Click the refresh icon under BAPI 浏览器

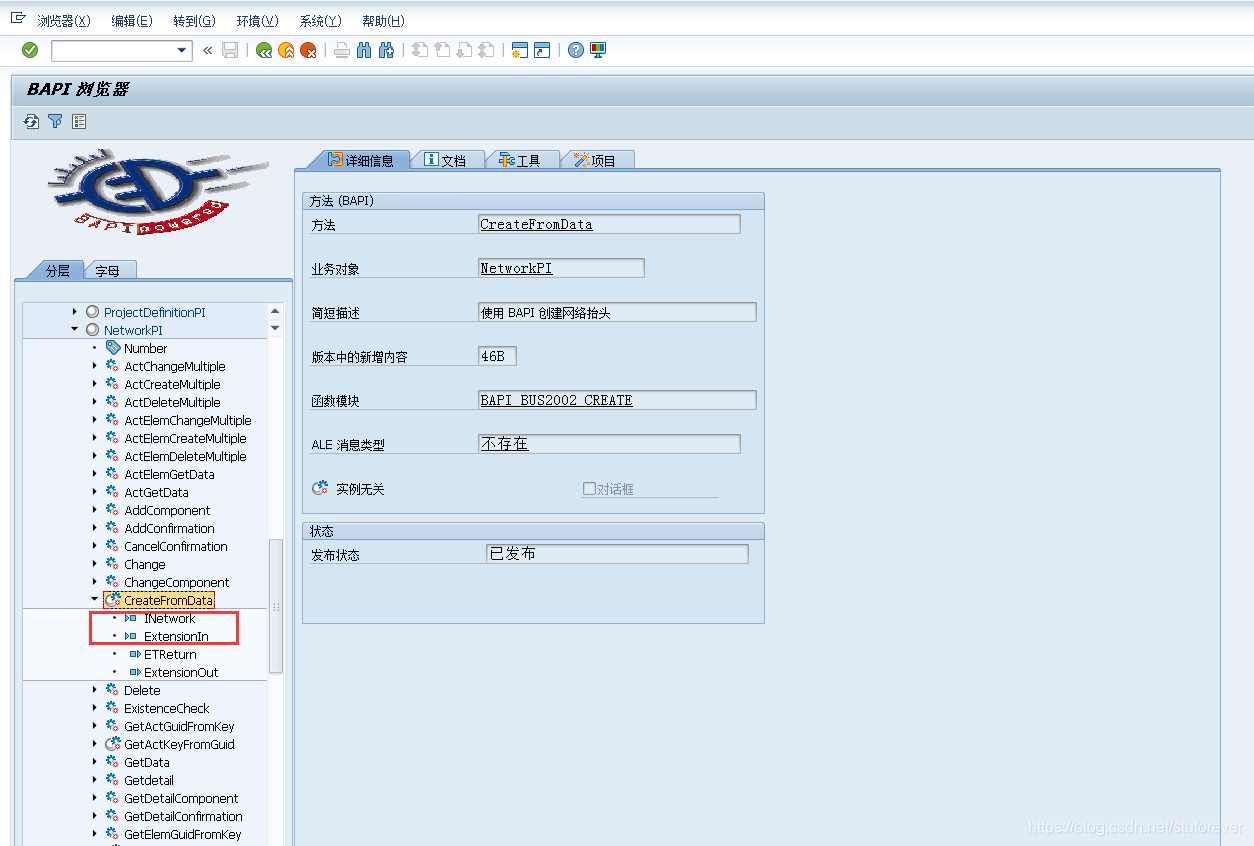click(31, 121)
